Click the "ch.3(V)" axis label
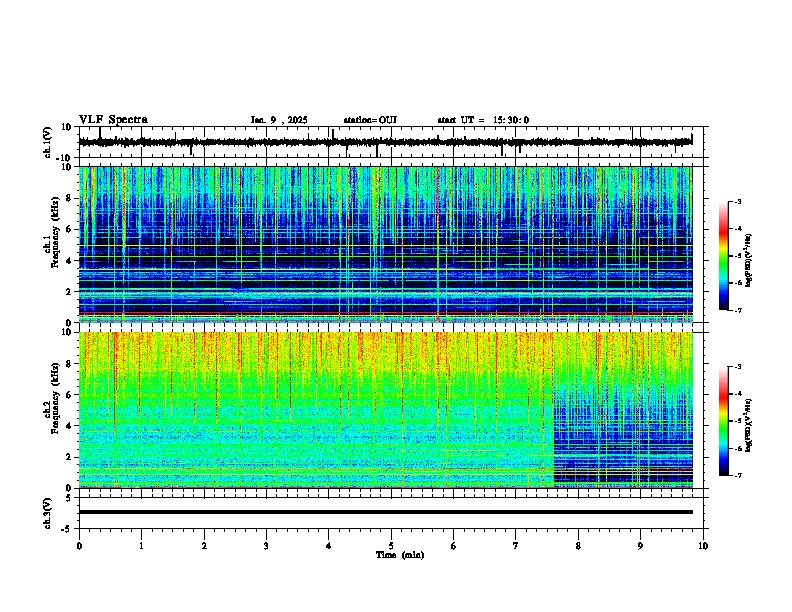The image size is (792, 612). coord(48,513)
